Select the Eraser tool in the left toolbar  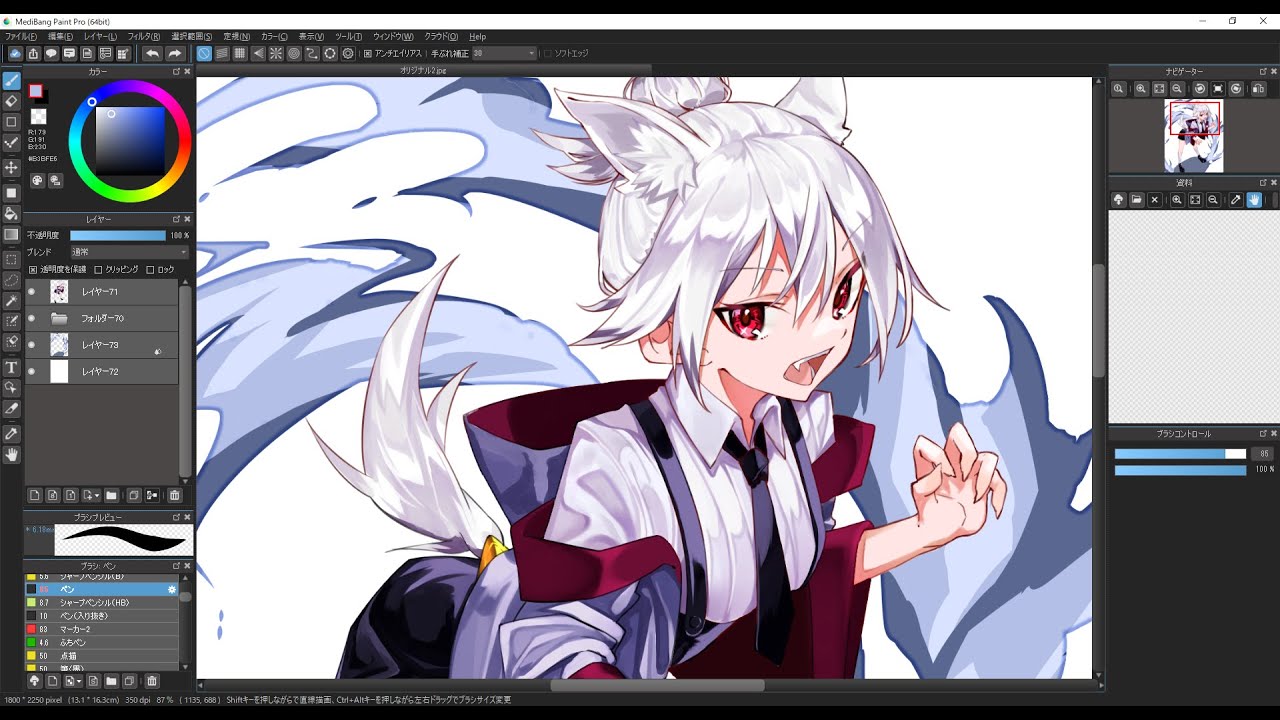coord(12,101)
